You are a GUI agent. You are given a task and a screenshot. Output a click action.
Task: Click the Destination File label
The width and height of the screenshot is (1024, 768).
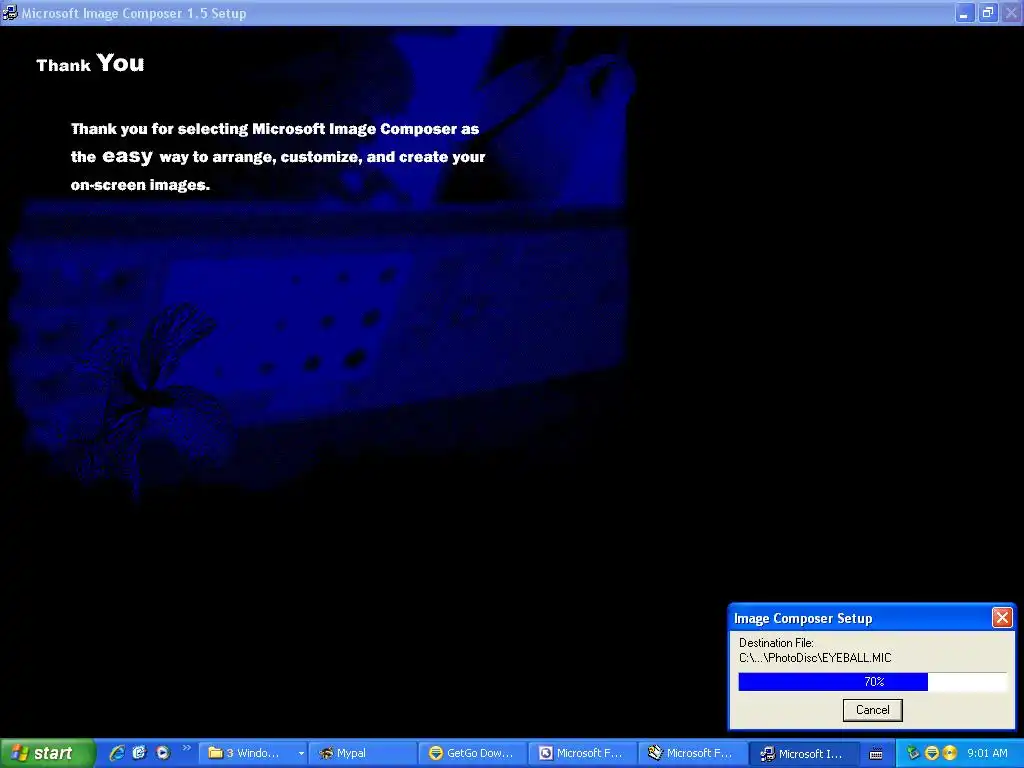pyautogui.click(x=776, y=643)
